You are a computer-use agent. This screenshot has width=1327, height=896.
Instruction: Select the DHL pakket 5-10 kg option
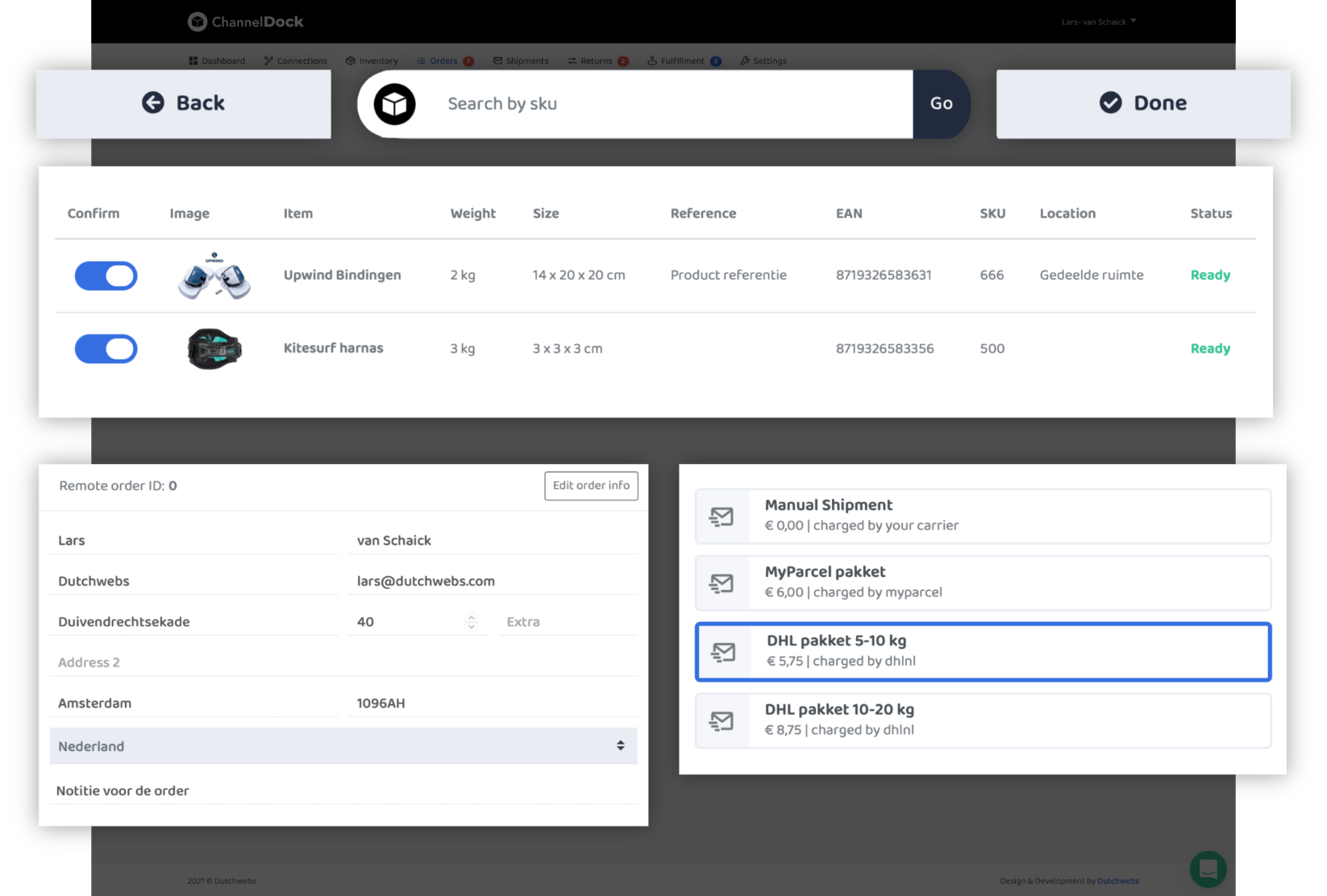coord(984,652)
